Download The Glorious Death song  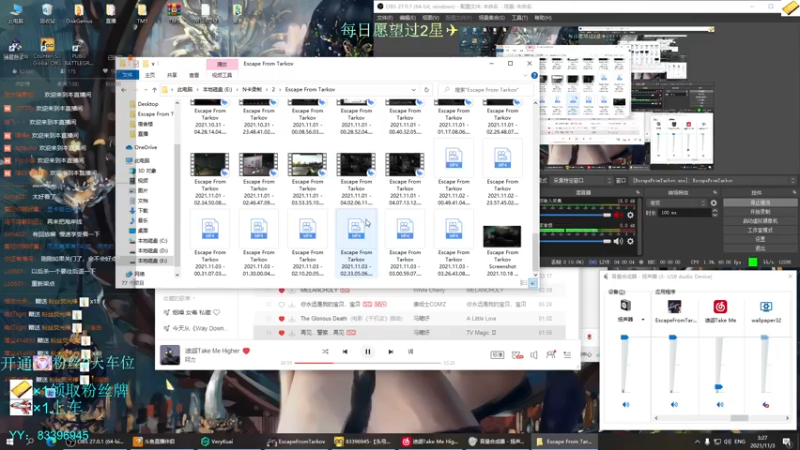291,318
